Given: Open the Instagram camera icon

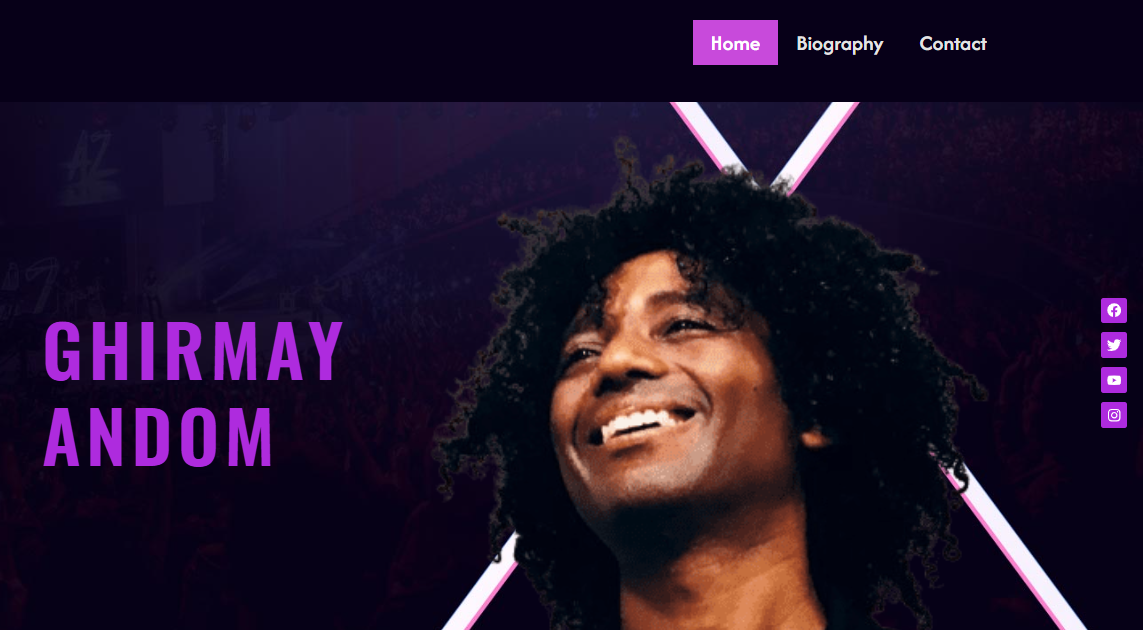Looking at the screenshot, I should pos(1113,415).
